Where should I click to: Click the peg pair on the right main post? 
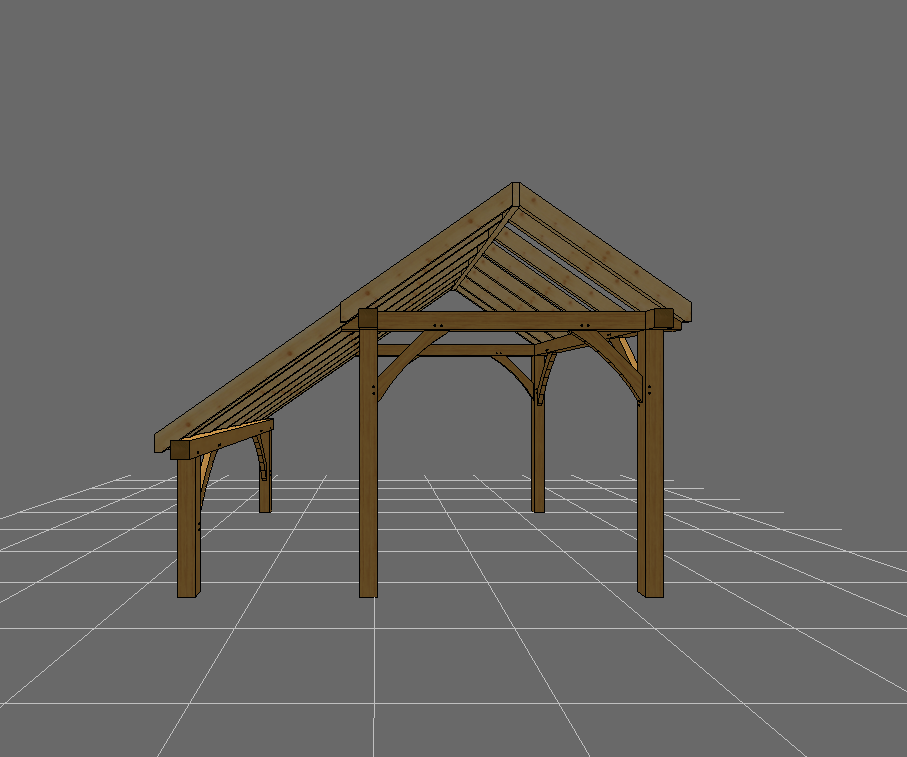649,389
